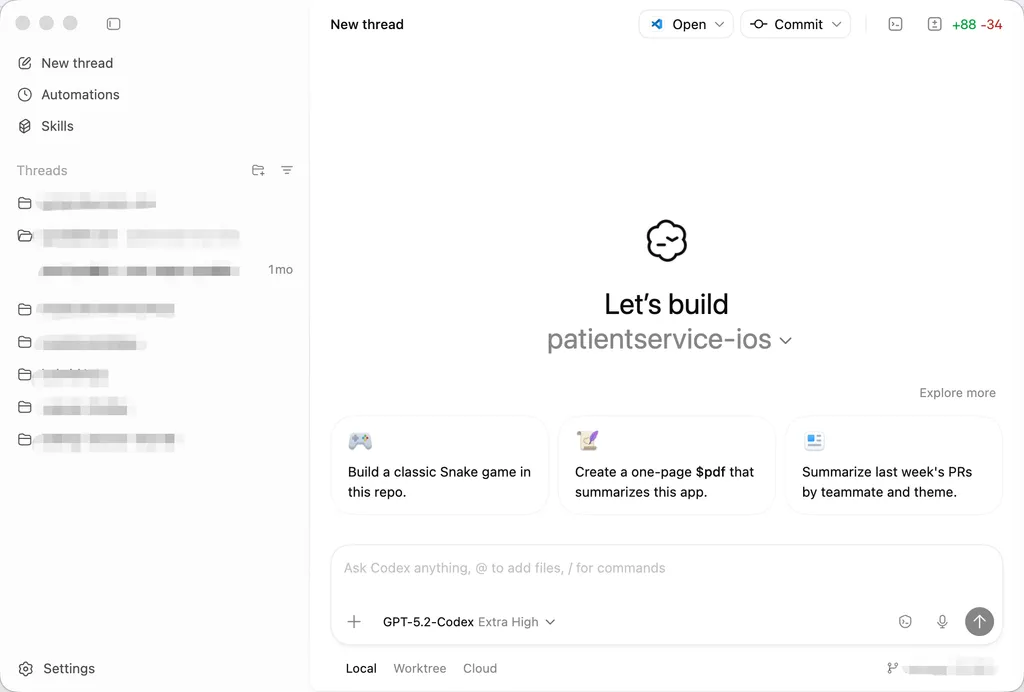Screen dimensions: 1024x692
Task: Switch to the Worktree tab
Action: [419, 668]
